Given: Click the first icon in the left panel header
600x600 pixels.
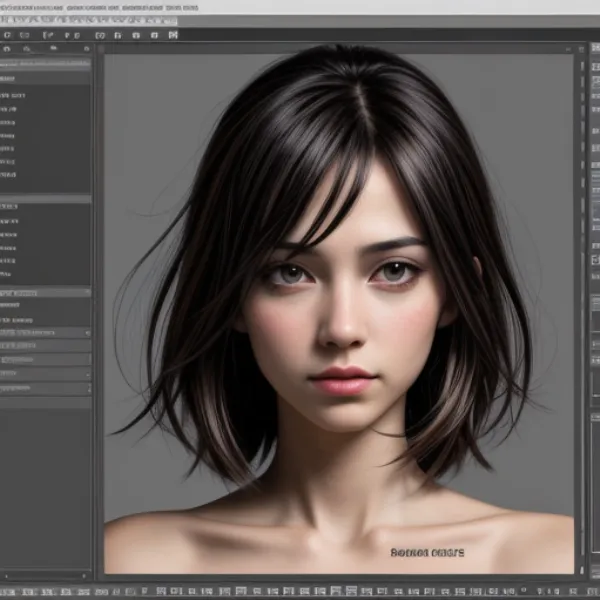Looking at the screenshot, I should (x=7, y=49).
